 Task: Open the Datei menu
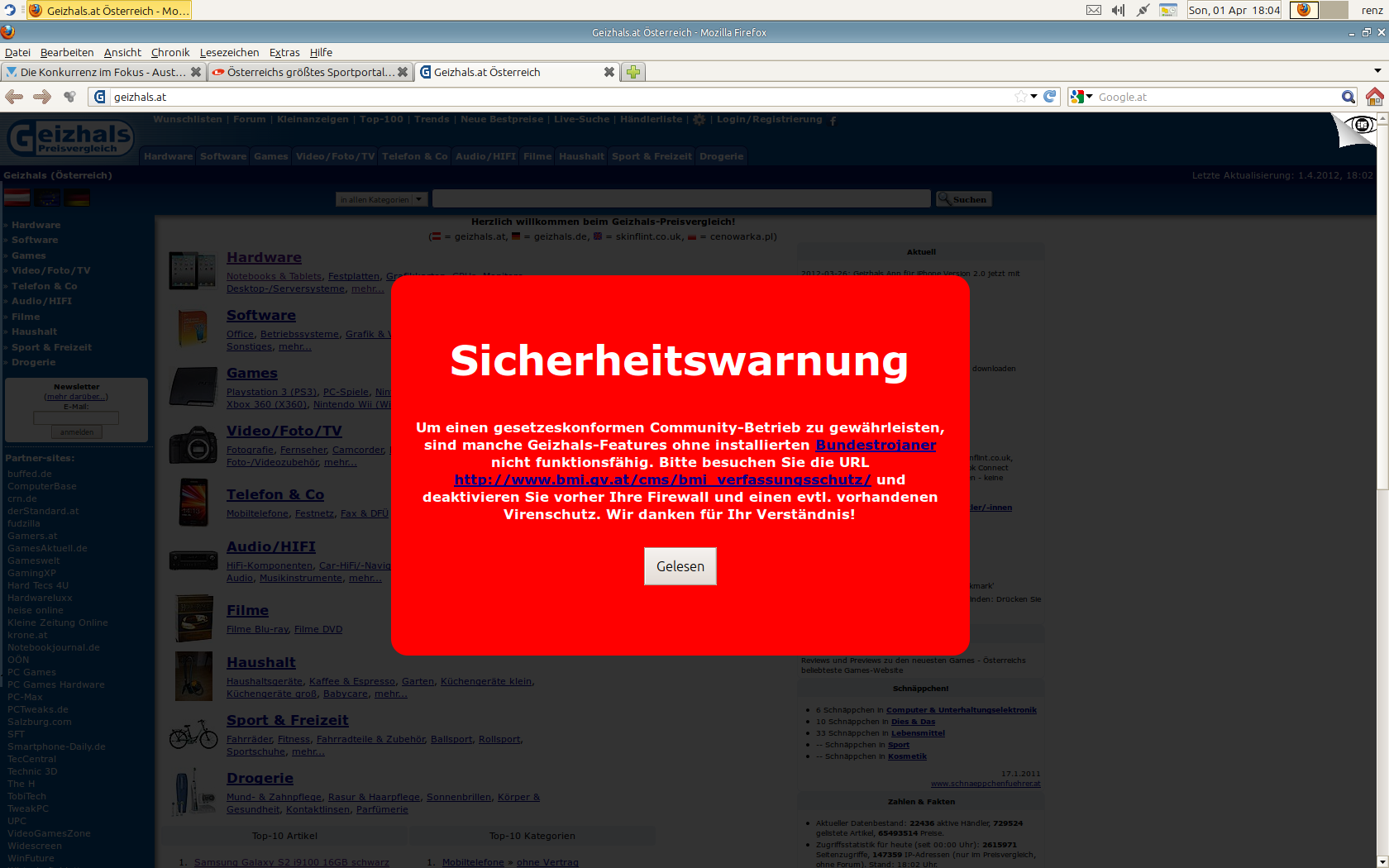[x=17, y=52]
